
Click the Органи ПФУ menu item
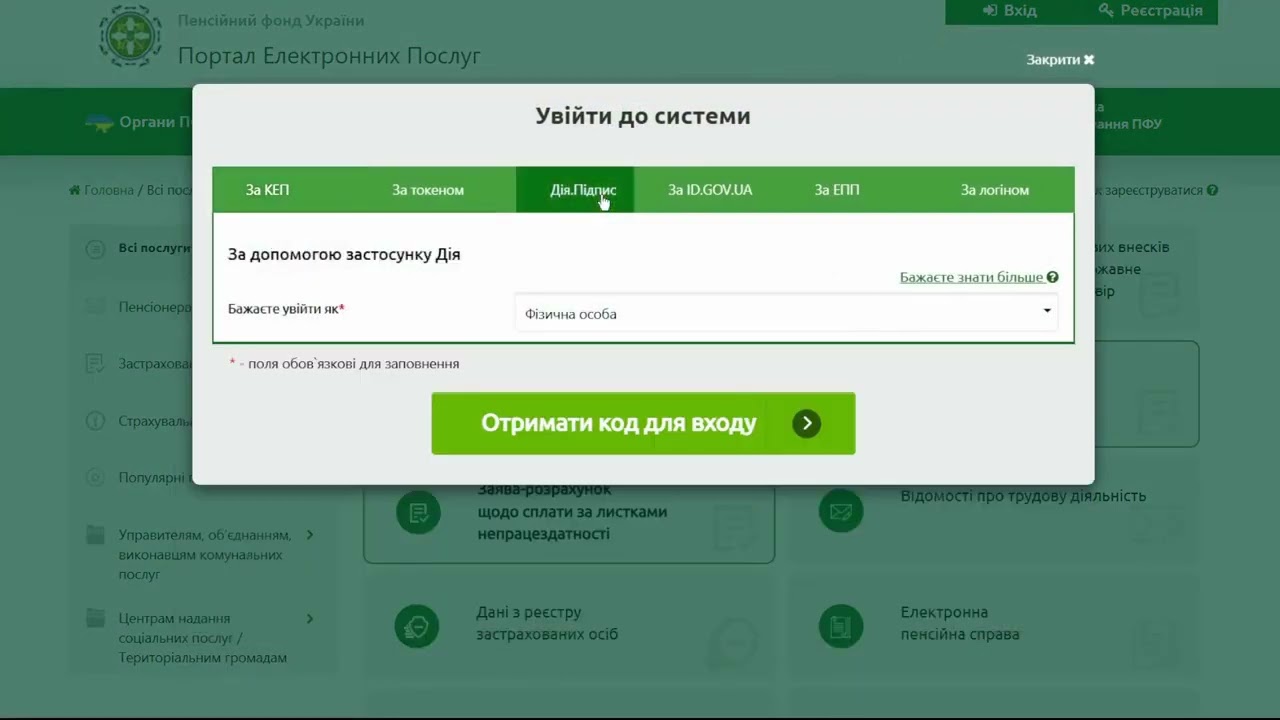pyautogui.click(x=140, y=123)
